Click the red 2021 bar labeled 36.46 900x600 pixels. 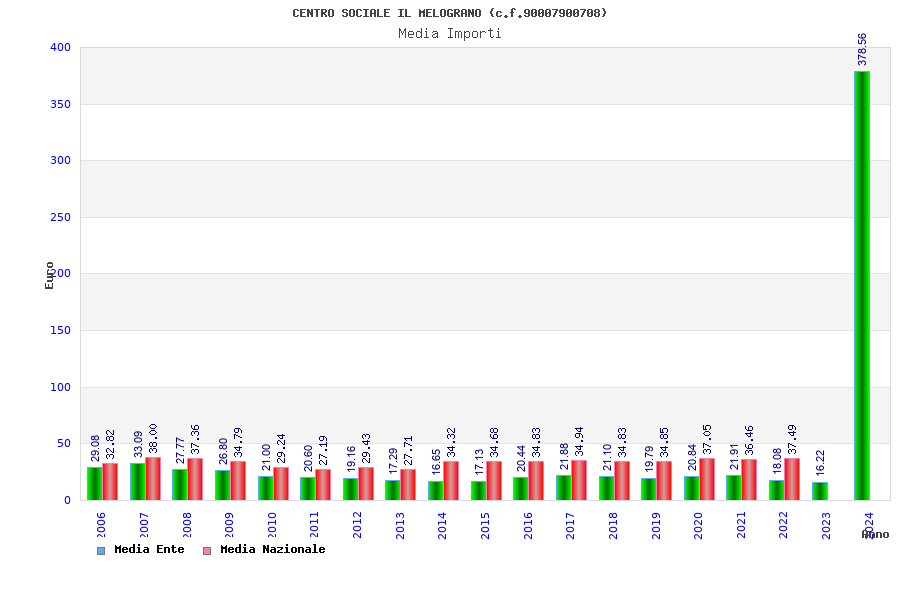(749, 479)
